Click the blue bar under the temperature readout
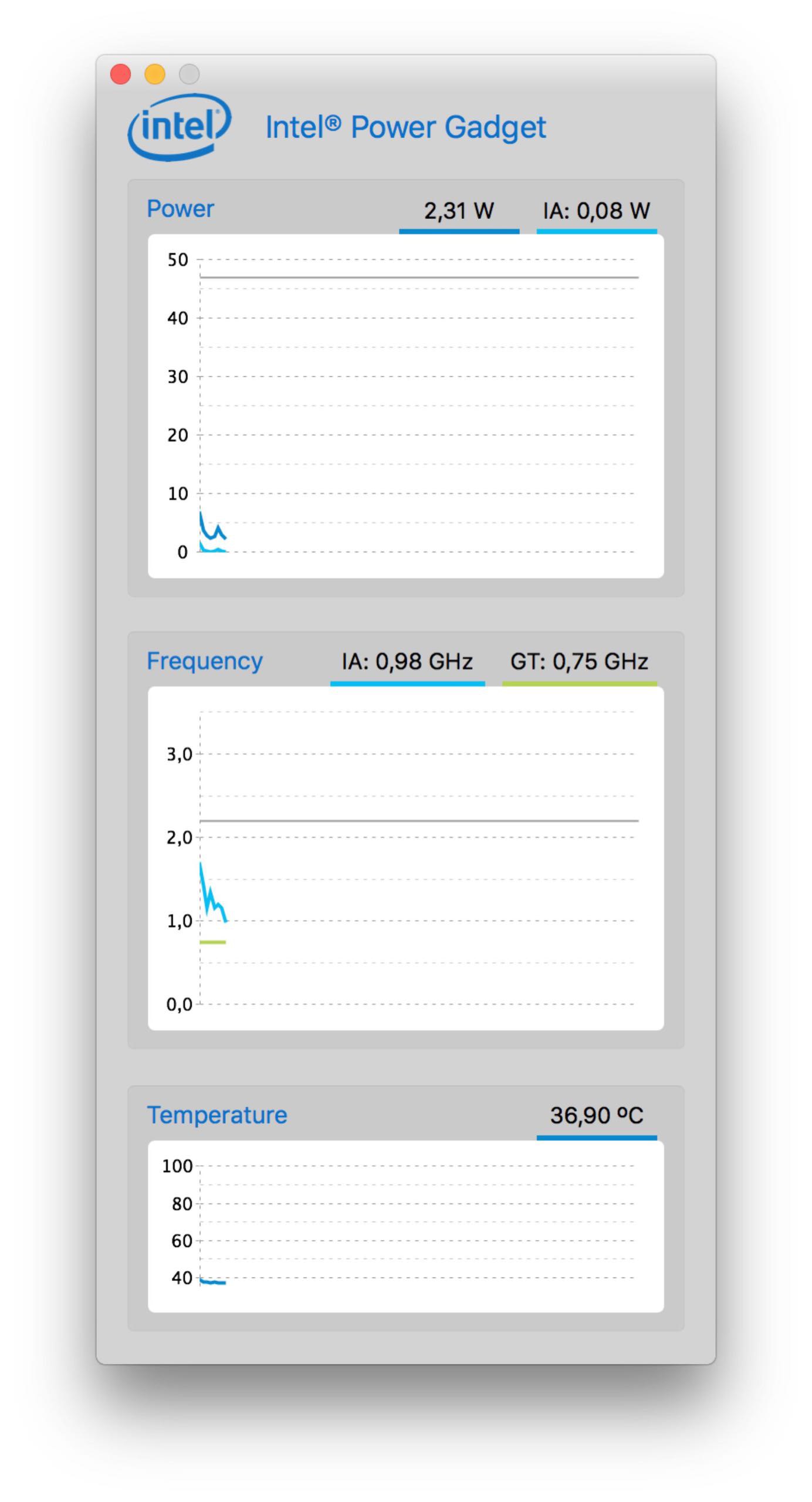 596,1138
